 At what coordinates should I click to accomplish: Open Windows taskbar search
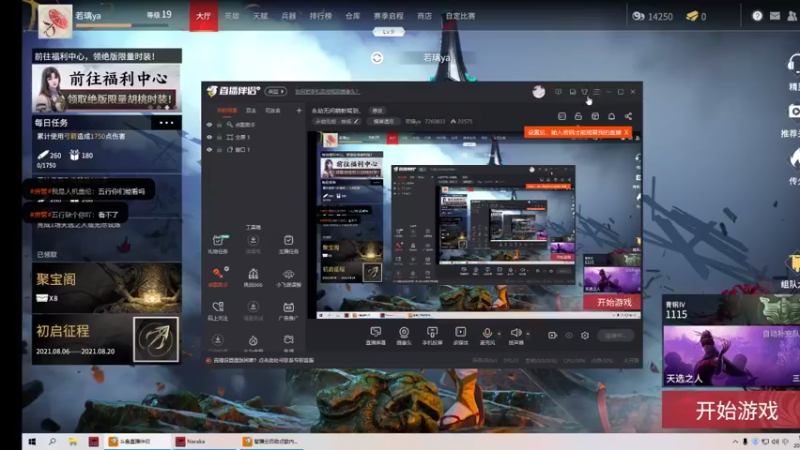click(52, 441)
